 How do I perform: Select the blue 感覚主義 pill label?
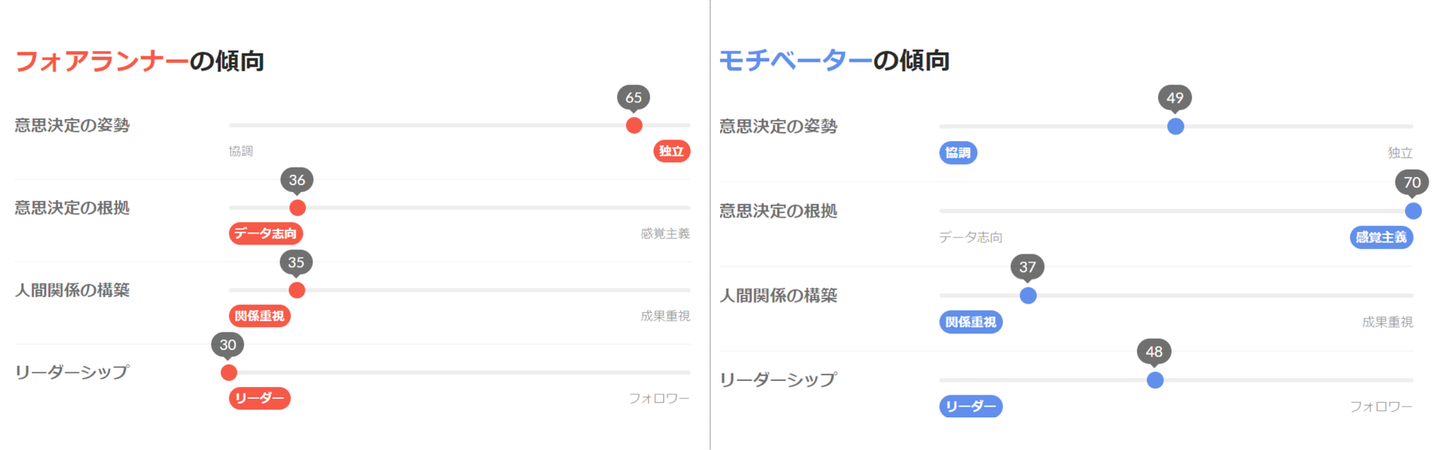[1380, 238]
